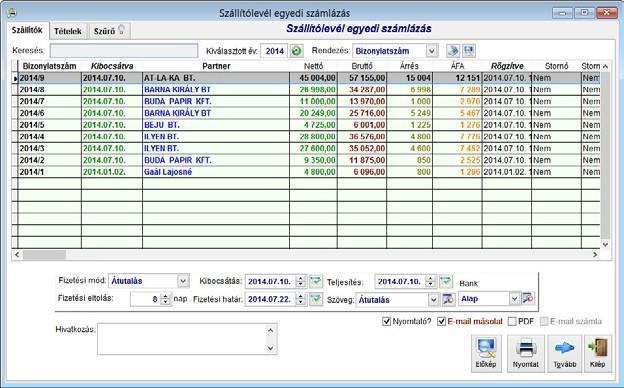Click the Kibocsátás date spinner arrows

point(301,281)
